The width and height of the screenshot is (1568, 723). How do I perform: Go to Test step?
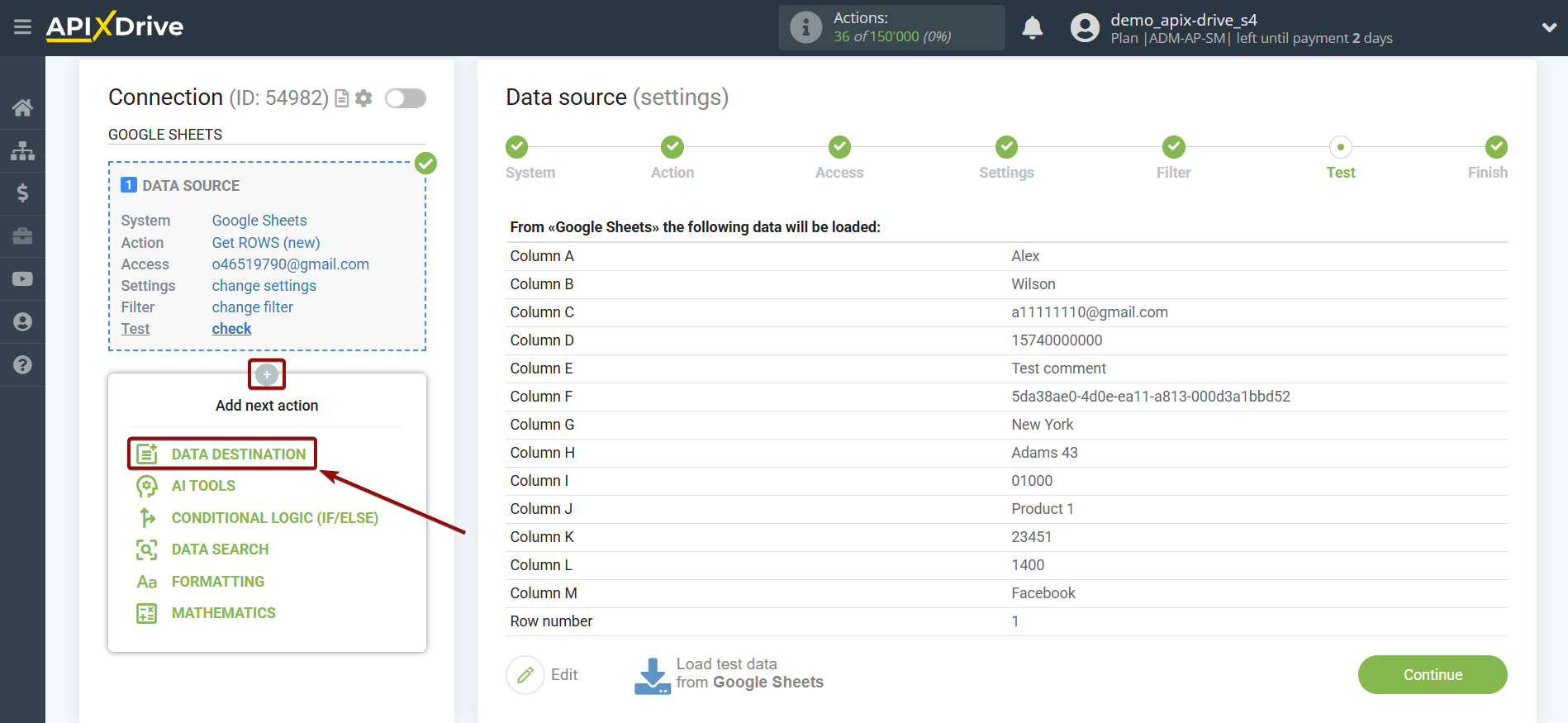point(1341,147)
